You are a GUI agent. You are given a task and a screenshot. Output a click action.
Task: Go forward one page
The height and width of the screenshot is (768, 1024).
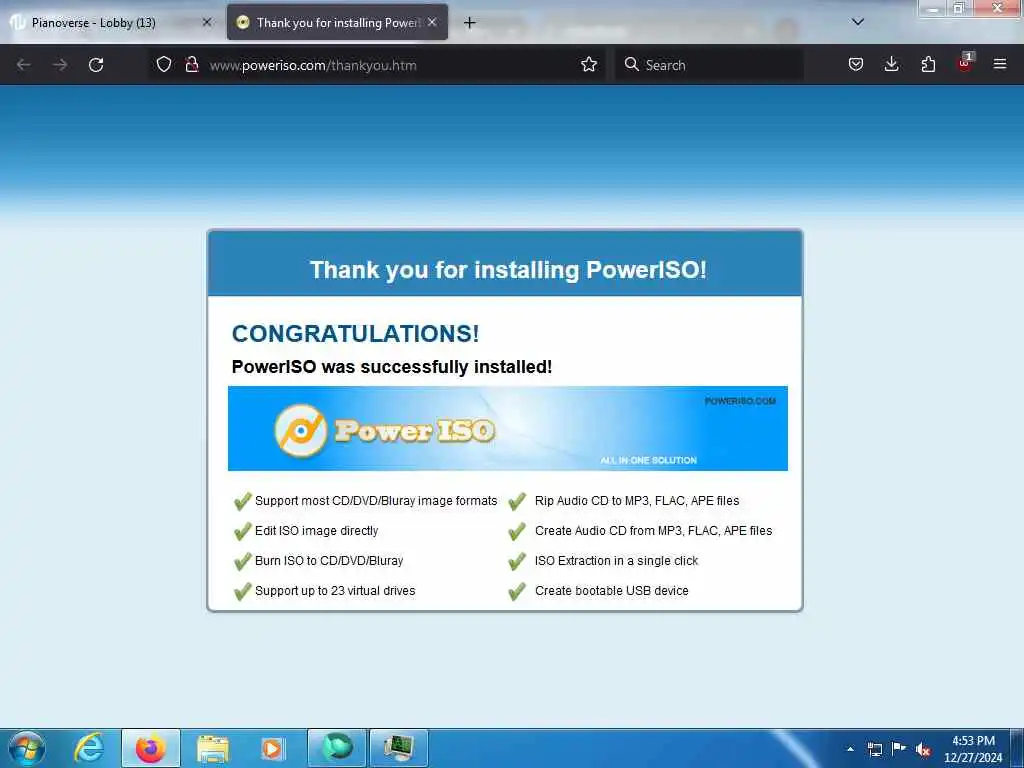click(x=59, y=65)
